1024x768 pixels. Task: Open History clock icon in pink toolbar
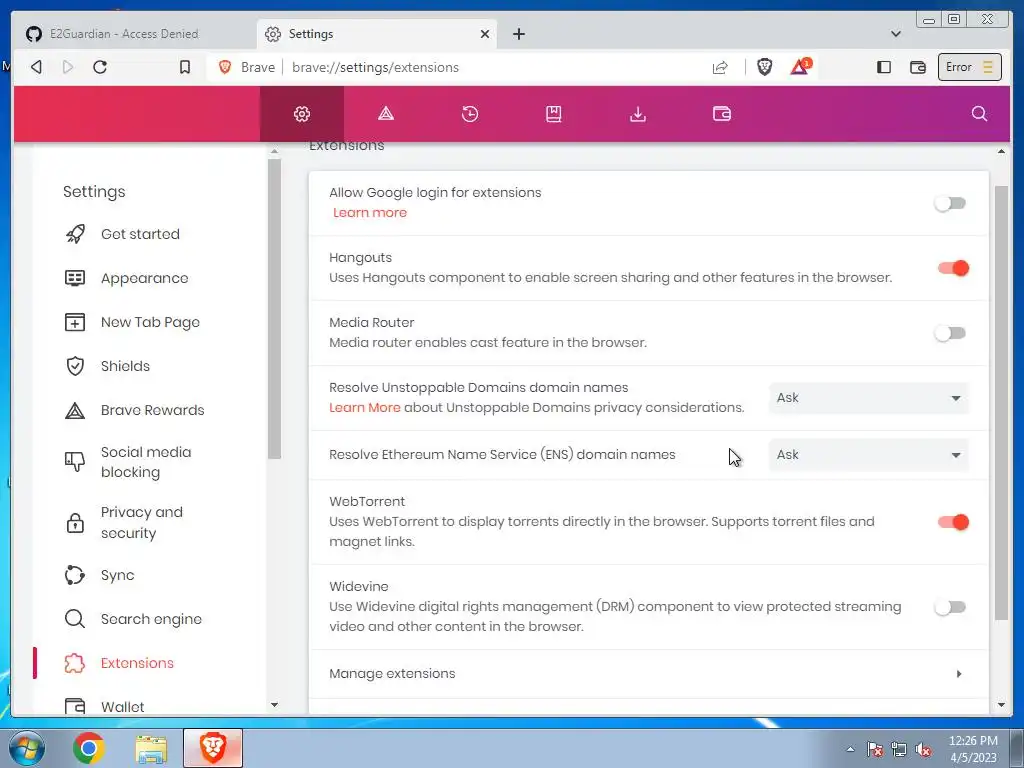[x=470, y=114]
